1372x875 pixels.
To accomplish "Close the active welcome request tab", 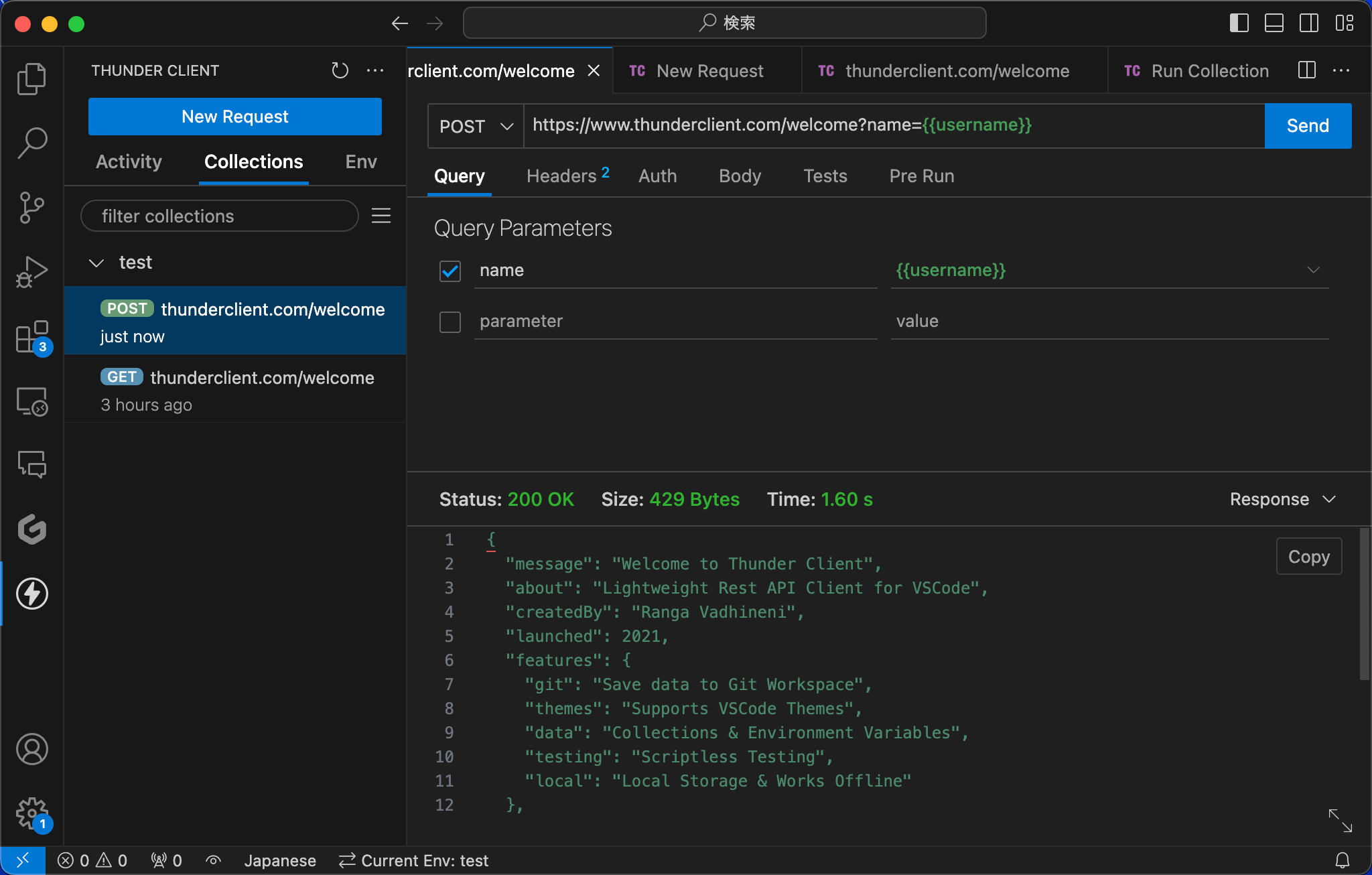I will pyautogui.click(x=594, y=70).
